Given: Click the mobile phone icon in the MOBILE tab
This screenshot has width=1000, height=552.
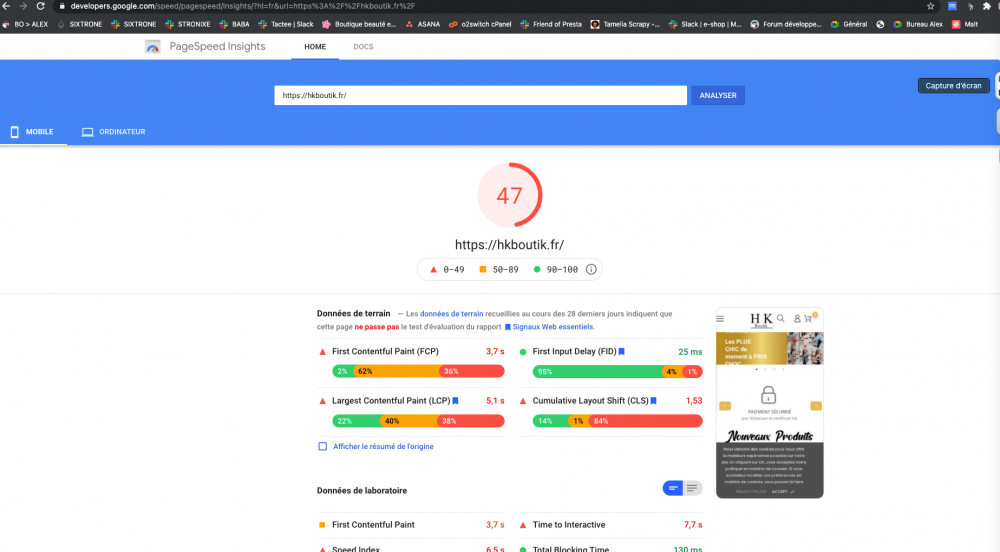Looking at the screenshot, I should 15,132.
